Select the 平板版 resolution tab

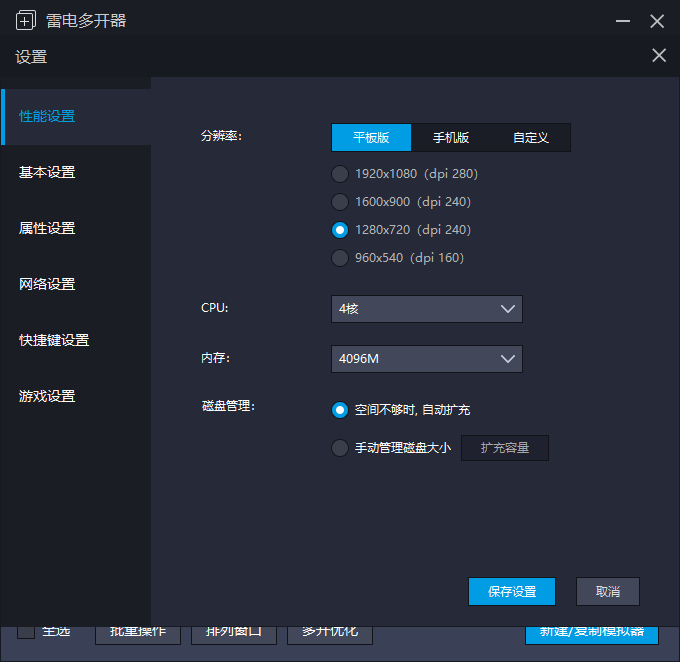pos(371,138)
